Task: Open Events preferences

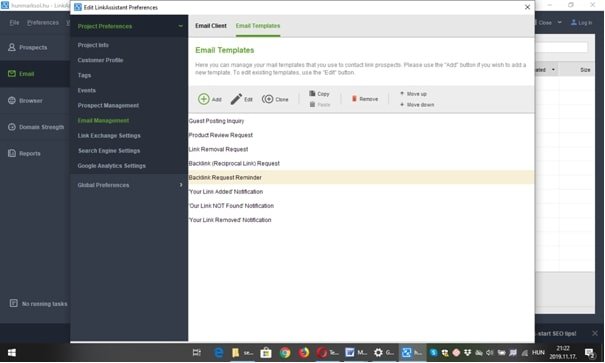Action: click(86, 90)
